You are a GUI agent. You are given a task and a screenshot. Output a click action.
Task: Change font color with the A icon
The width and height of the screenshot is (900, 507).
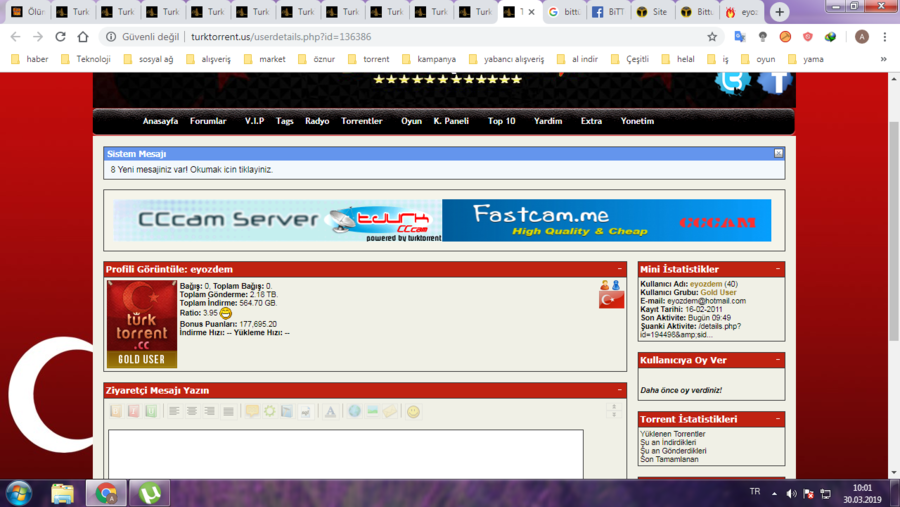coord(330,411)
